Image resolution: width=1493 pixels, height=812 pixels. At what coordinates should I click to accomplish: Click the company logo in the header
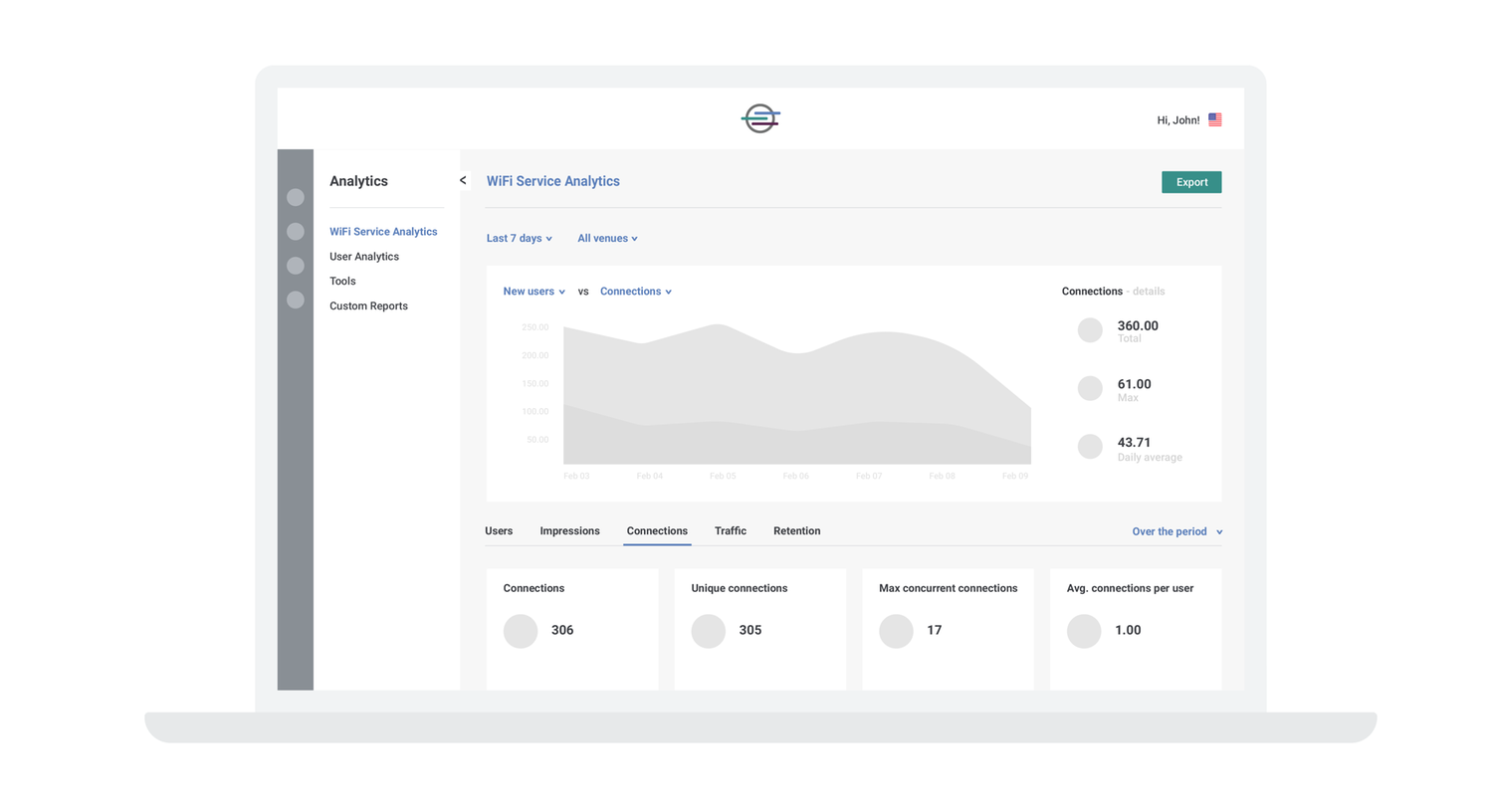pyautogui.click(x=760, y=118)
